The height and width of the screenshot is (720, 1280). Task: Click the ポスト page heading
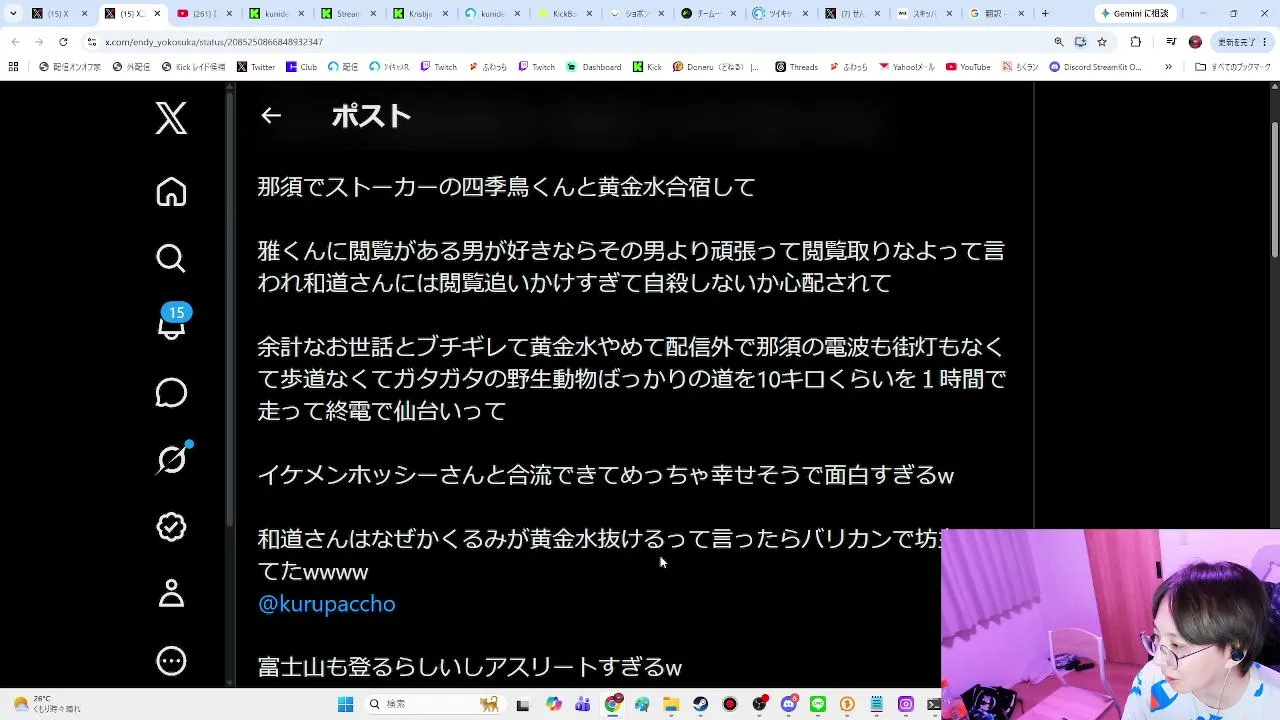coord(371,116)
